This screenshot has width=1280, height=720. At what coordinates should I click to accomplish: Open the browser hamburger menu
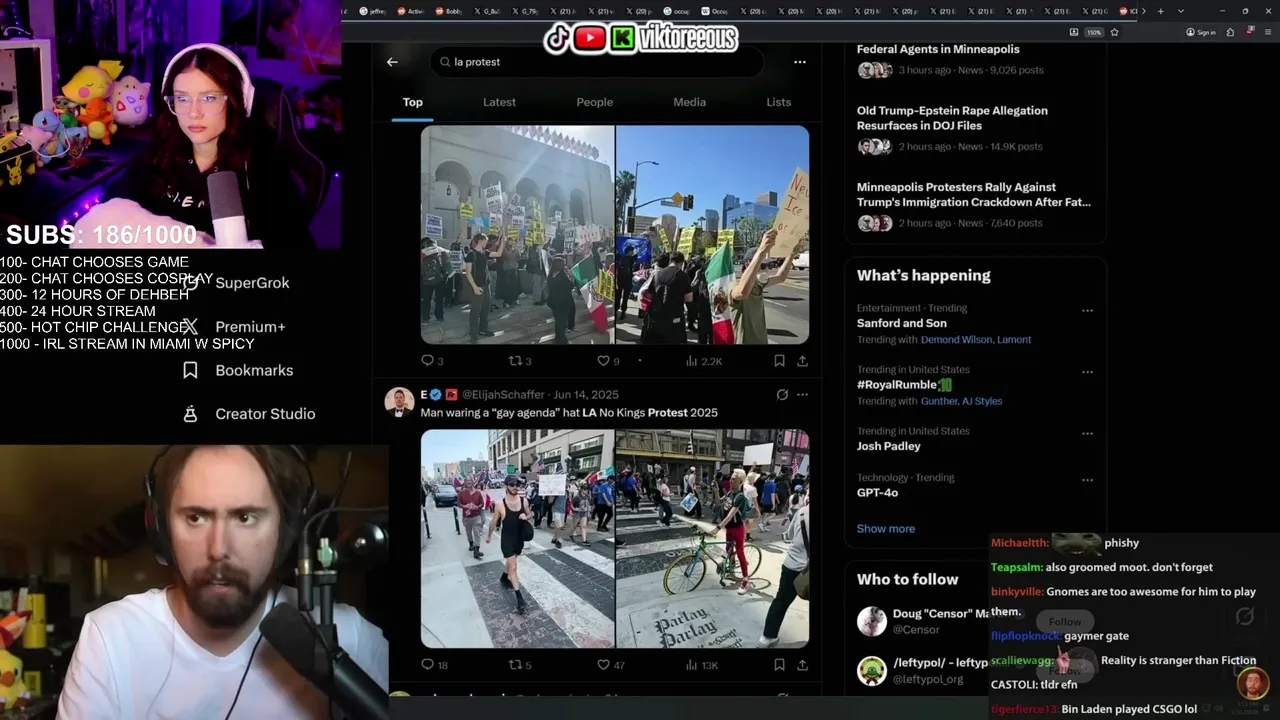click(x=1269, y=32)
